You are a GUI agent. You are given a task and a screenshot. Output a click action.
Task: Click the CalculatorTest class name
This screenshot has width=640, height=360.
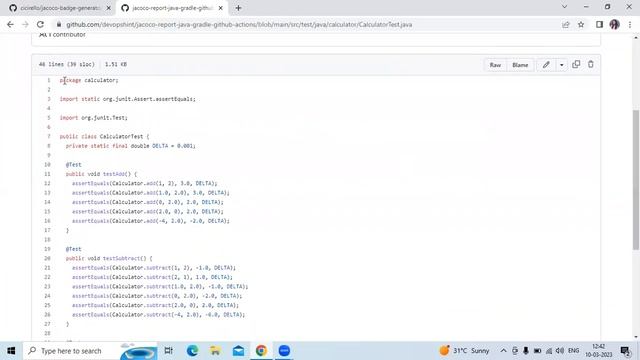click(x=121, y=136)
